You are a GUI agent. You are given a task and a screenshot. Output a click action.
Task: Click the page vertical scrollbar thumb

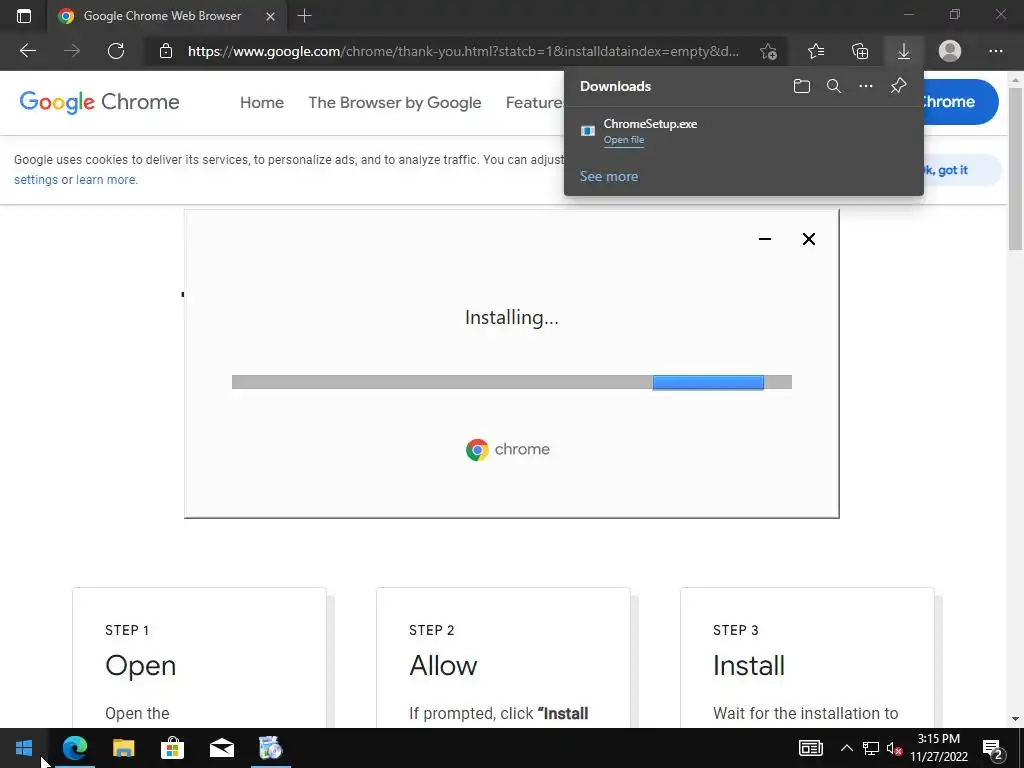pos(1016,168)
